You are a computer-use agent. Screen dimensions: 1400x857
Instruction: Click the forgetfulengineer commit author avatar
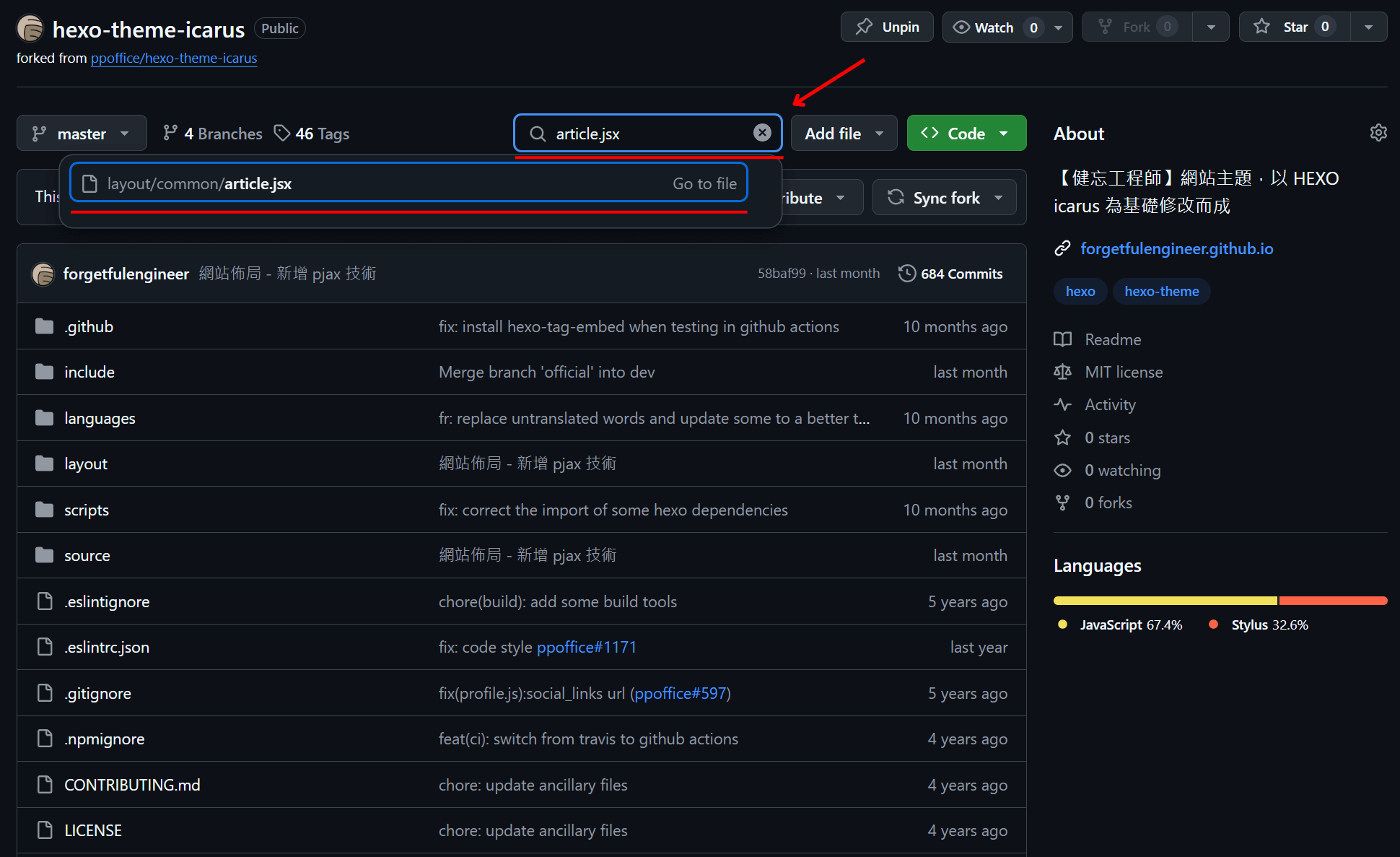tap(43, 274)
